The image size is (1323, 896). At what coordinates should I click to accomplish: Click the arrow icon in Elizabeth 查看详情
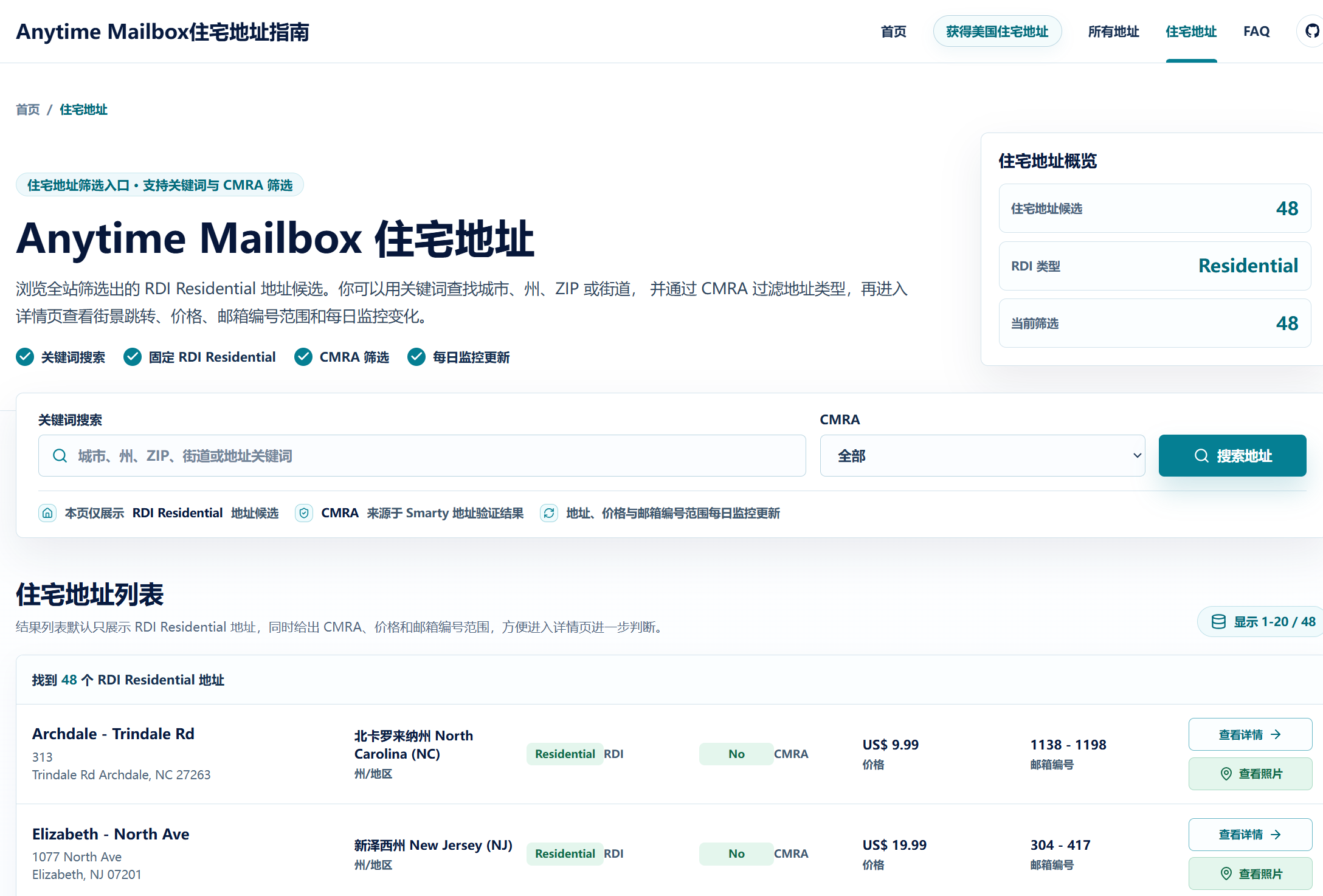click(x=1276, y=835)
